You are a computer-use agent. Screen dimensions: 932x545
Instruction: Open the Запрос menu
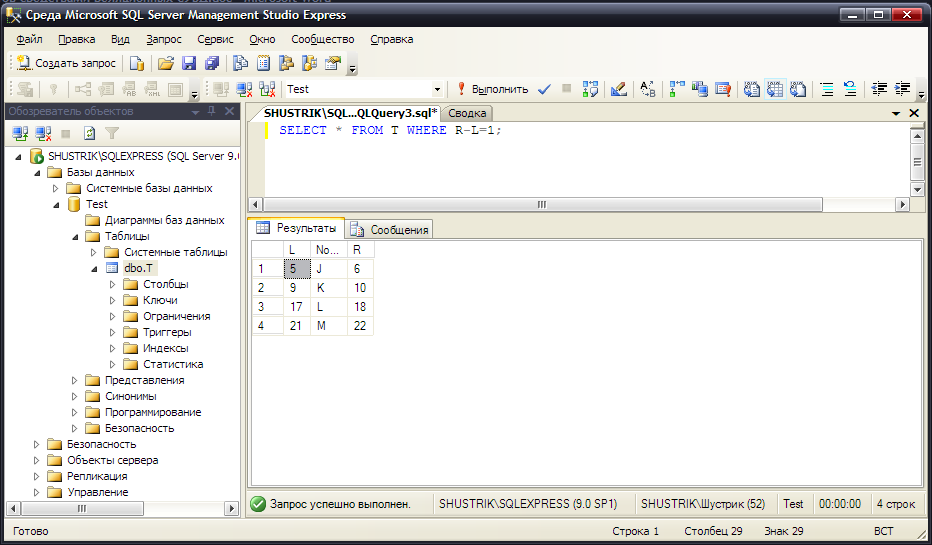163,39
